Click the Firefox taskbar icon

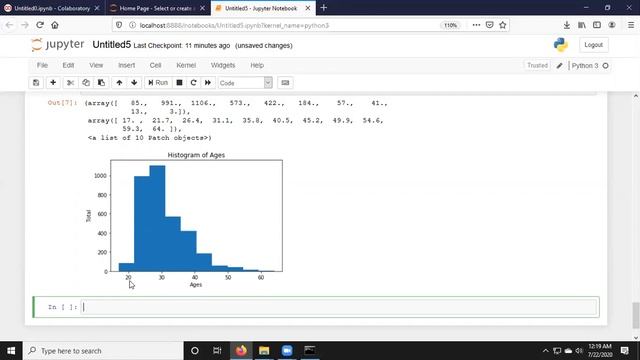(x=241, y=351)
